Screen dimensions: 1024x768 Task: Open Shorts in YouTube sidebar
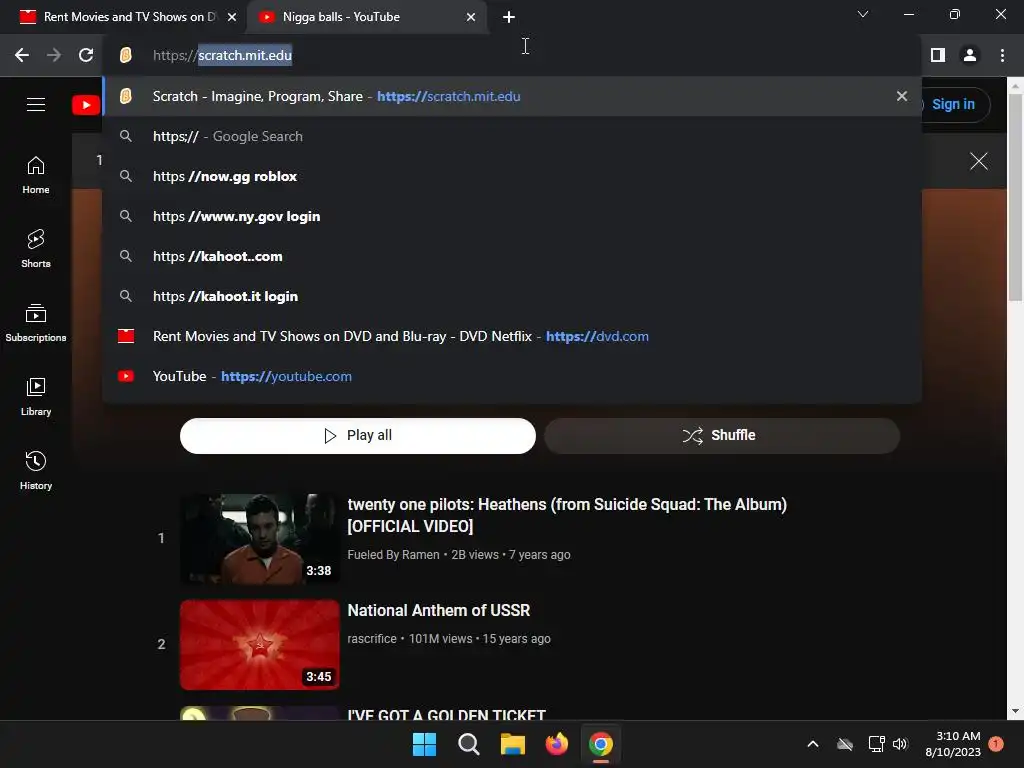[36, 249]
